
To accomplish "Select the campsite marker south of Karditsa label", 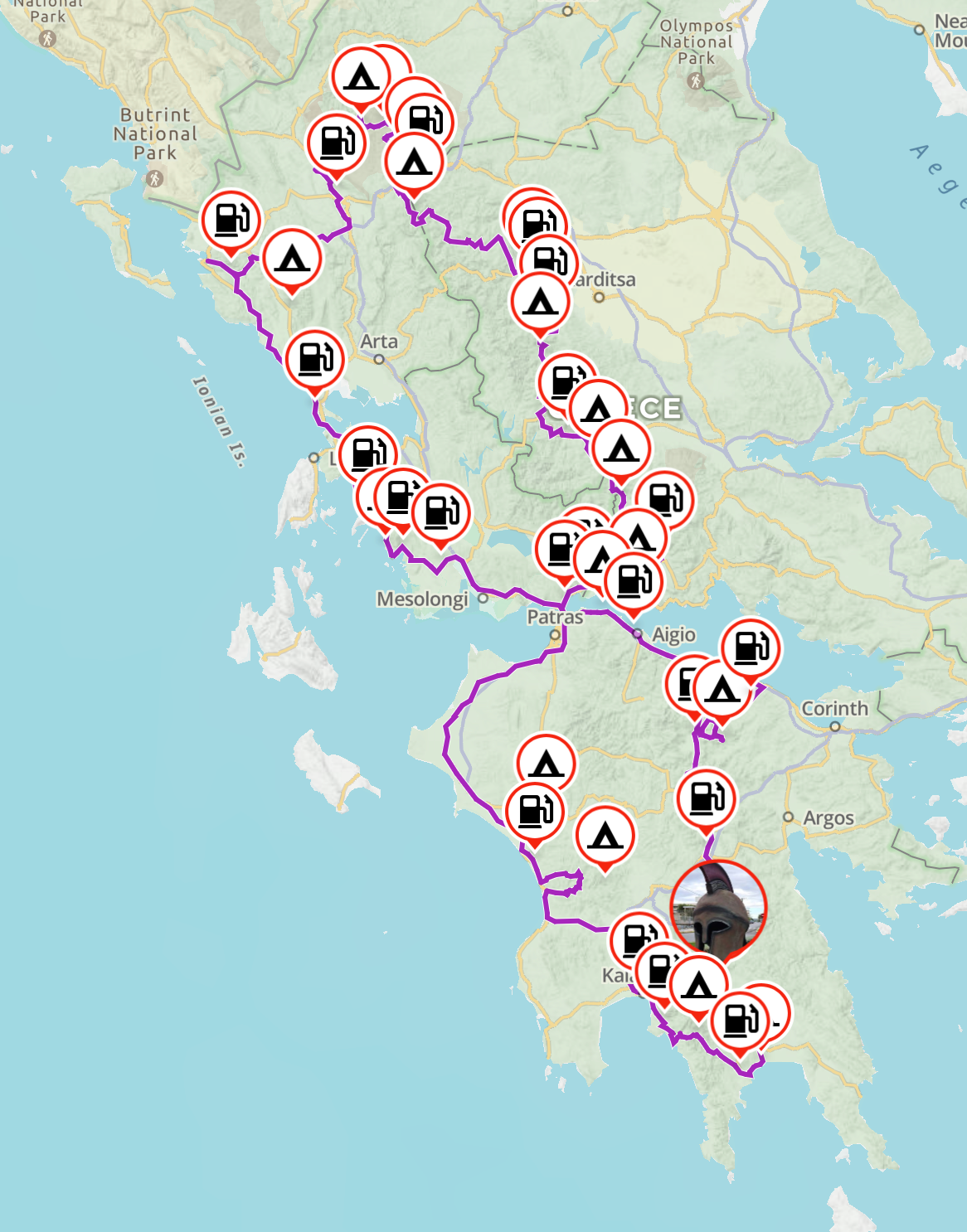I will click(x=541, y=302).
